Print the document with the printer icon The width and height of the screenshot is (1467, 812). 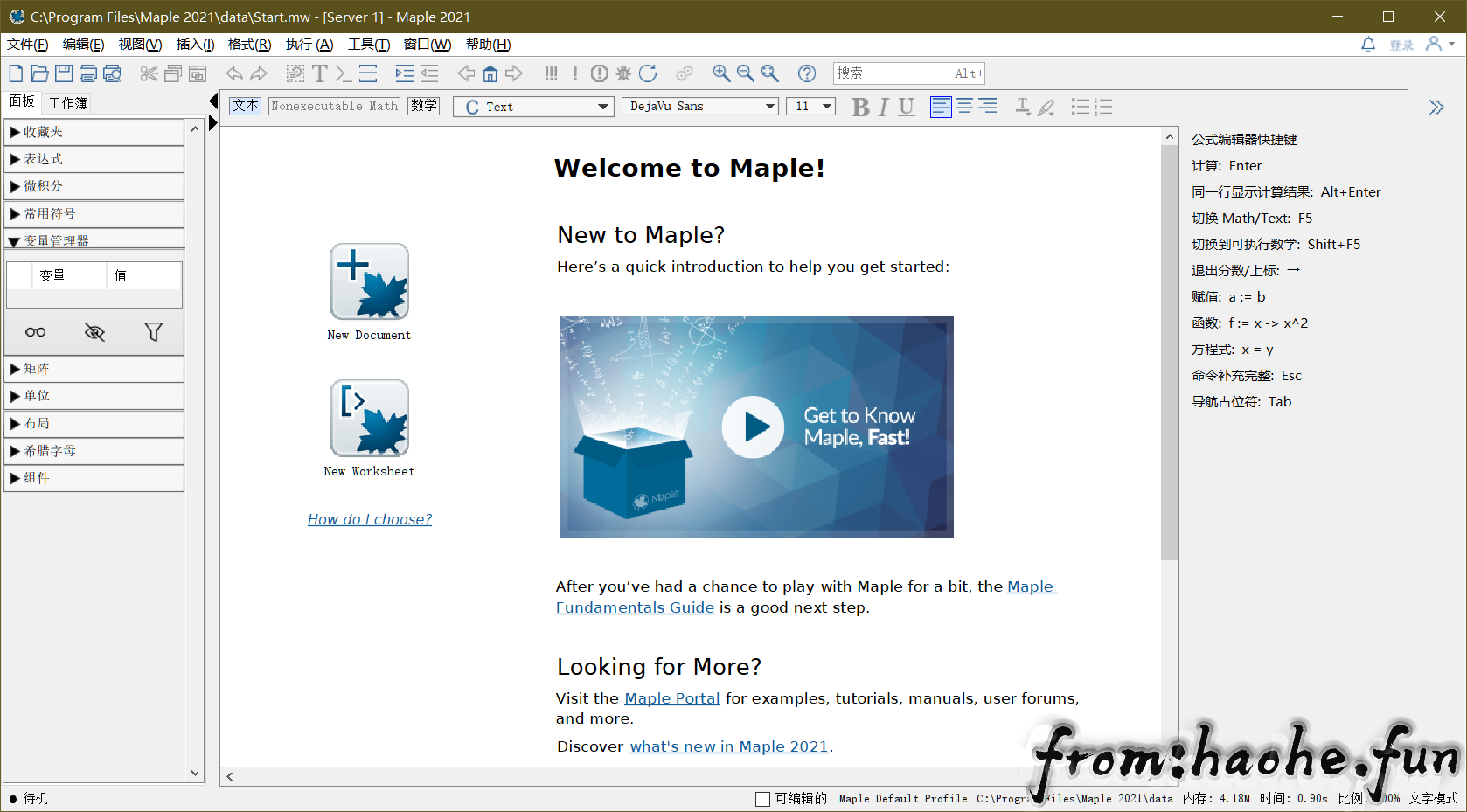[88, 73]
